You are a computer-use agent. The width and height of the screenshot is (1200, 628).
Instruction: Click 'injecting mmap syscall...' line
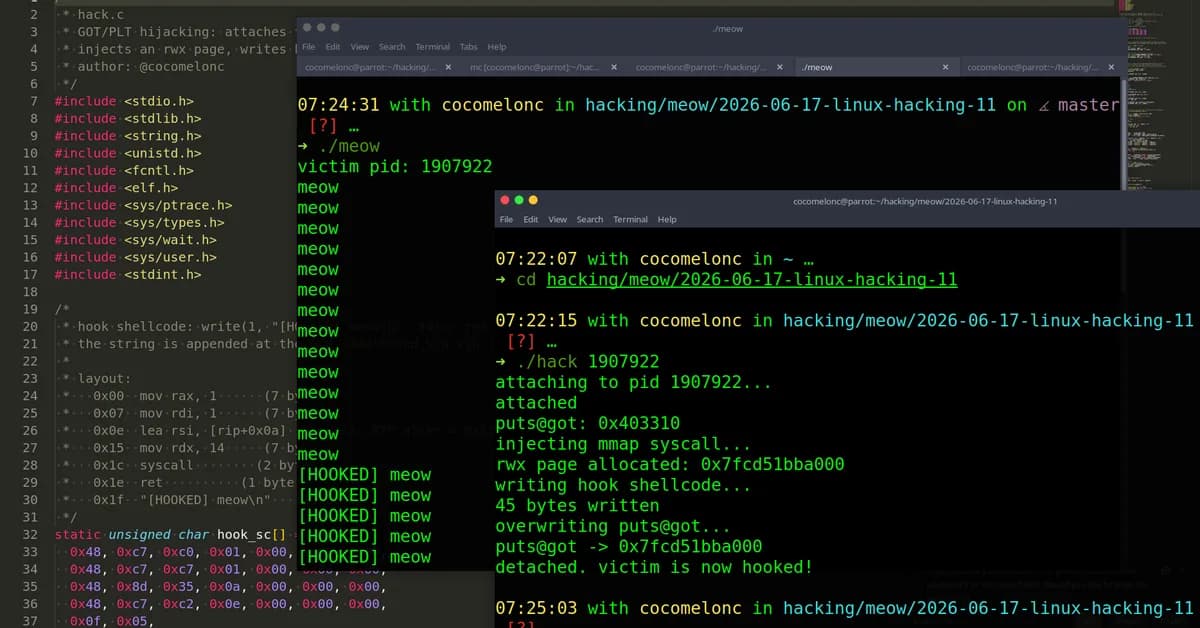click(x=623, y=444)
